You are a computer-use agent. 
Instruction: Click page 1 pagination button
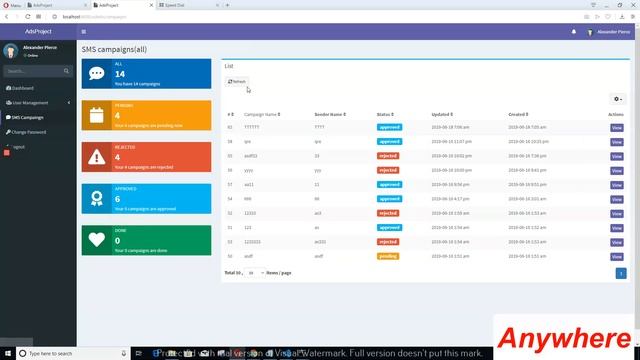point(621,273)
